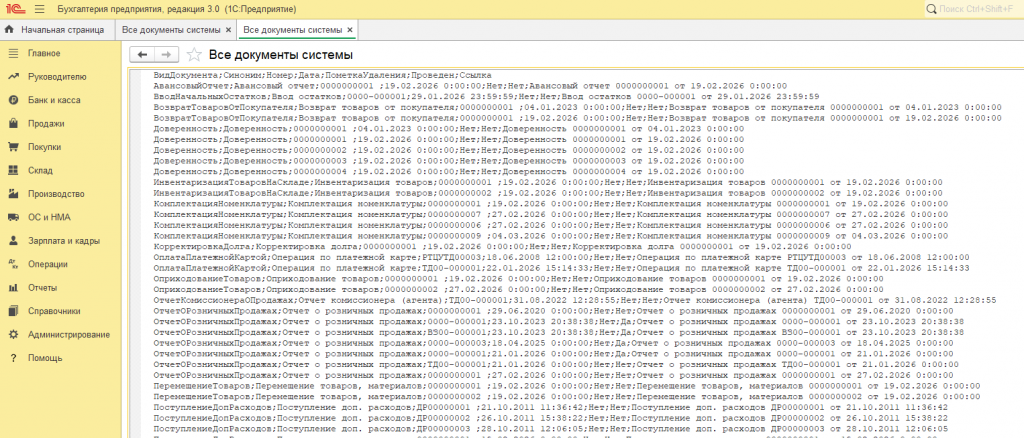Switch to first Все документы системы tab
1024x438 pixels.
point(172,30)
